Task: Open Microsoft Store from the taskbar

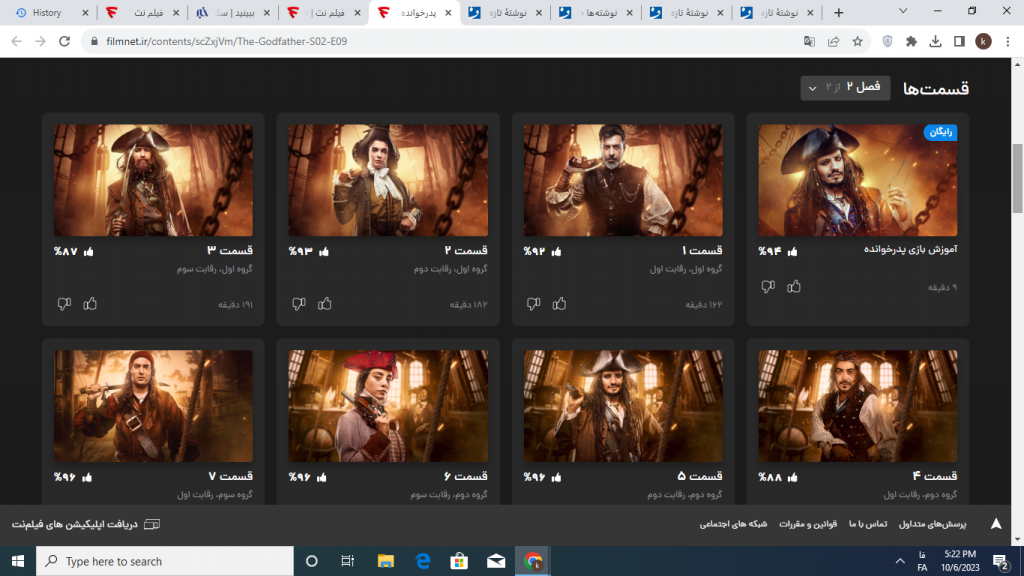Action: coord(458,561)
